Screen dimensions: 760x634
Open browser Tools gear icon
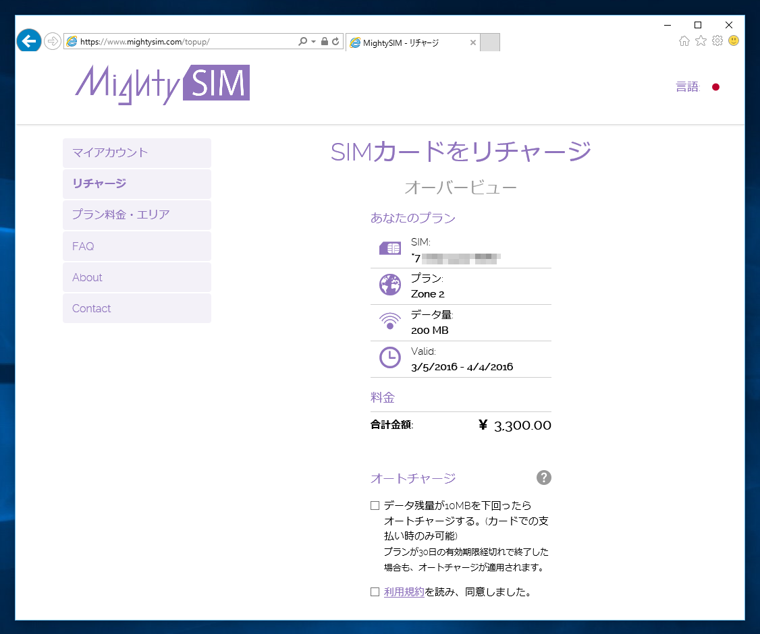717,41
